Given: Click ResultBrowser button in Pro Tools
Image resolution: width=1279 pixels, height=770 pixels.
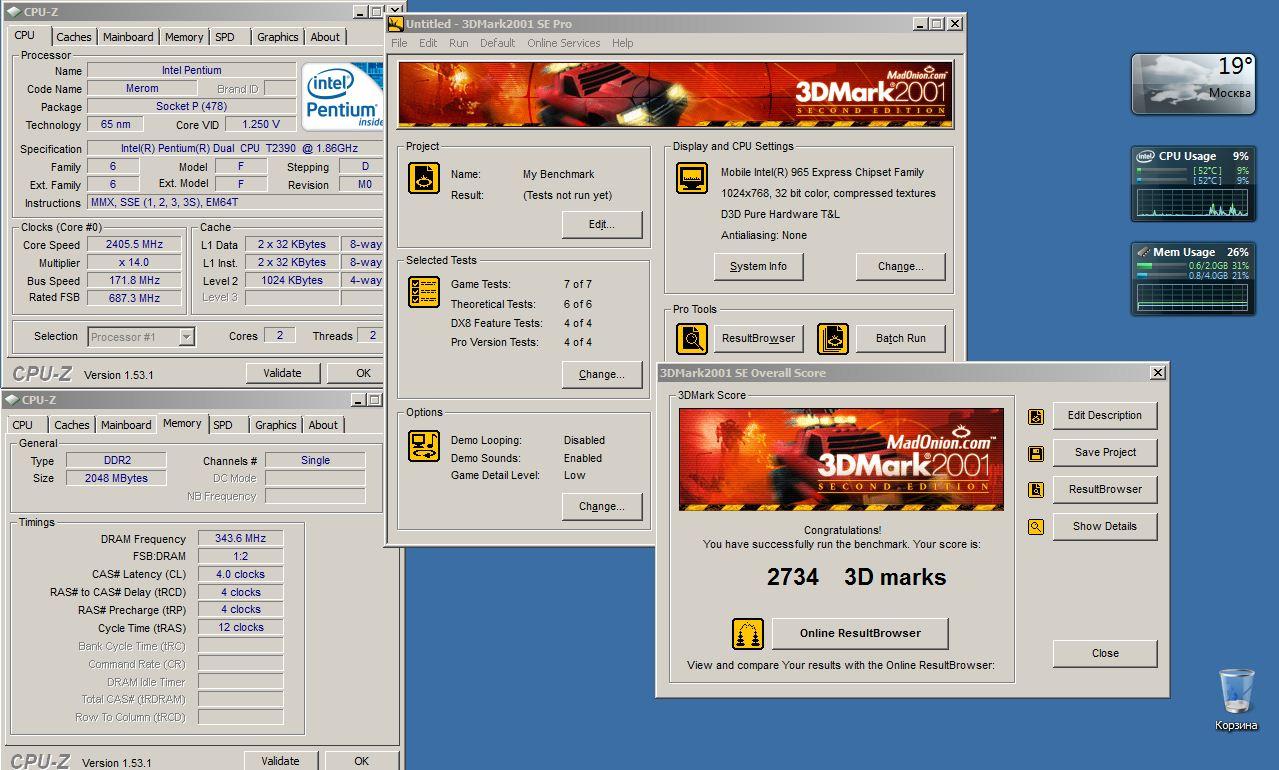Looking at the screenshot, I should (758, 339).
